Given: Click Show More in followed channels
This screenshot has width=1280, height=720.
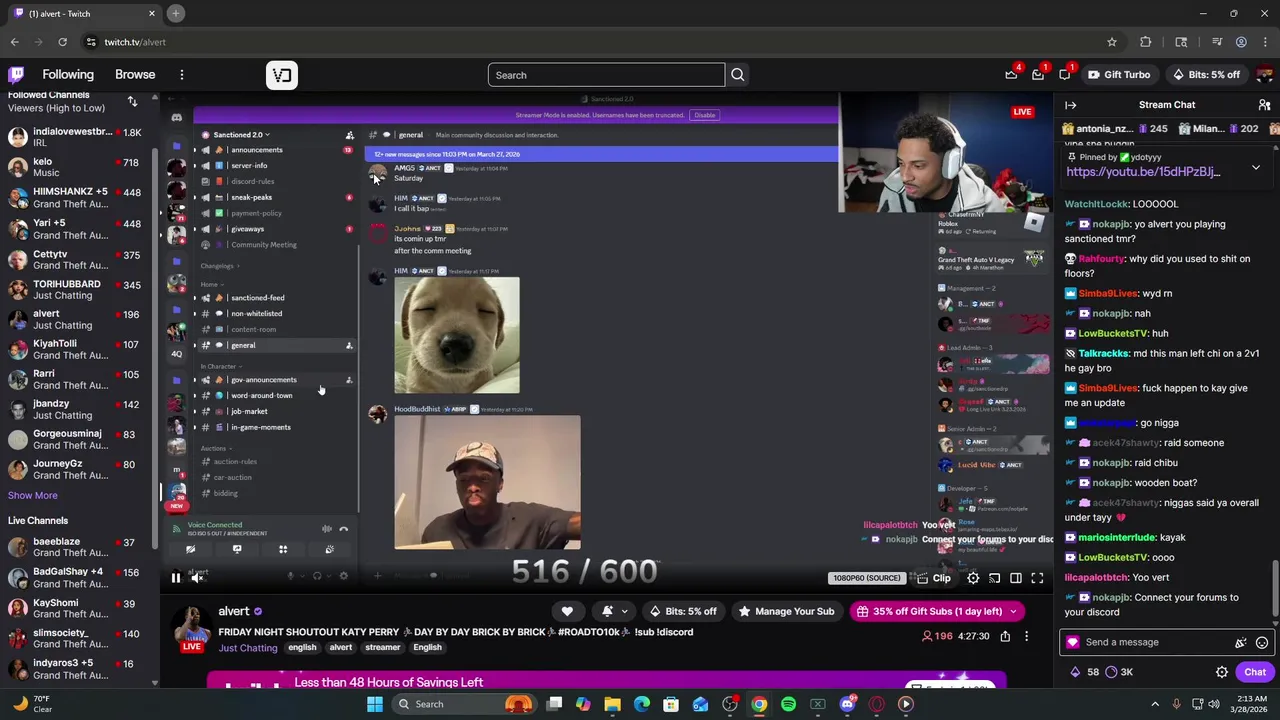Looking at the screenshot, I should 33,495.
